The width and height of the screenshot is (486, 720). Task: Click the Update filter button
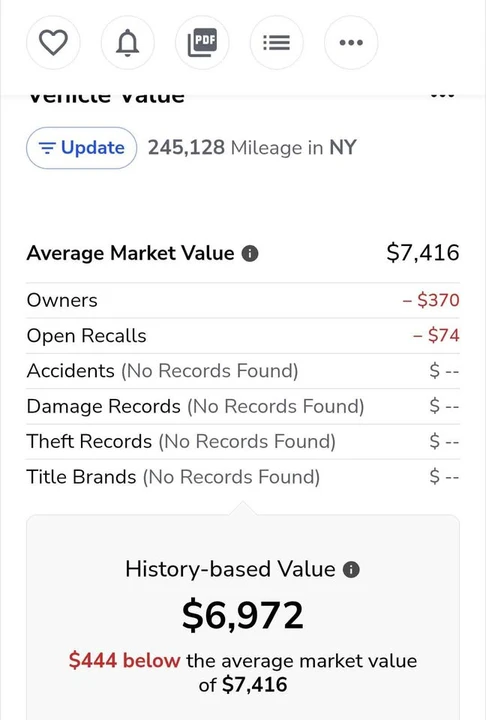point(81,148)
